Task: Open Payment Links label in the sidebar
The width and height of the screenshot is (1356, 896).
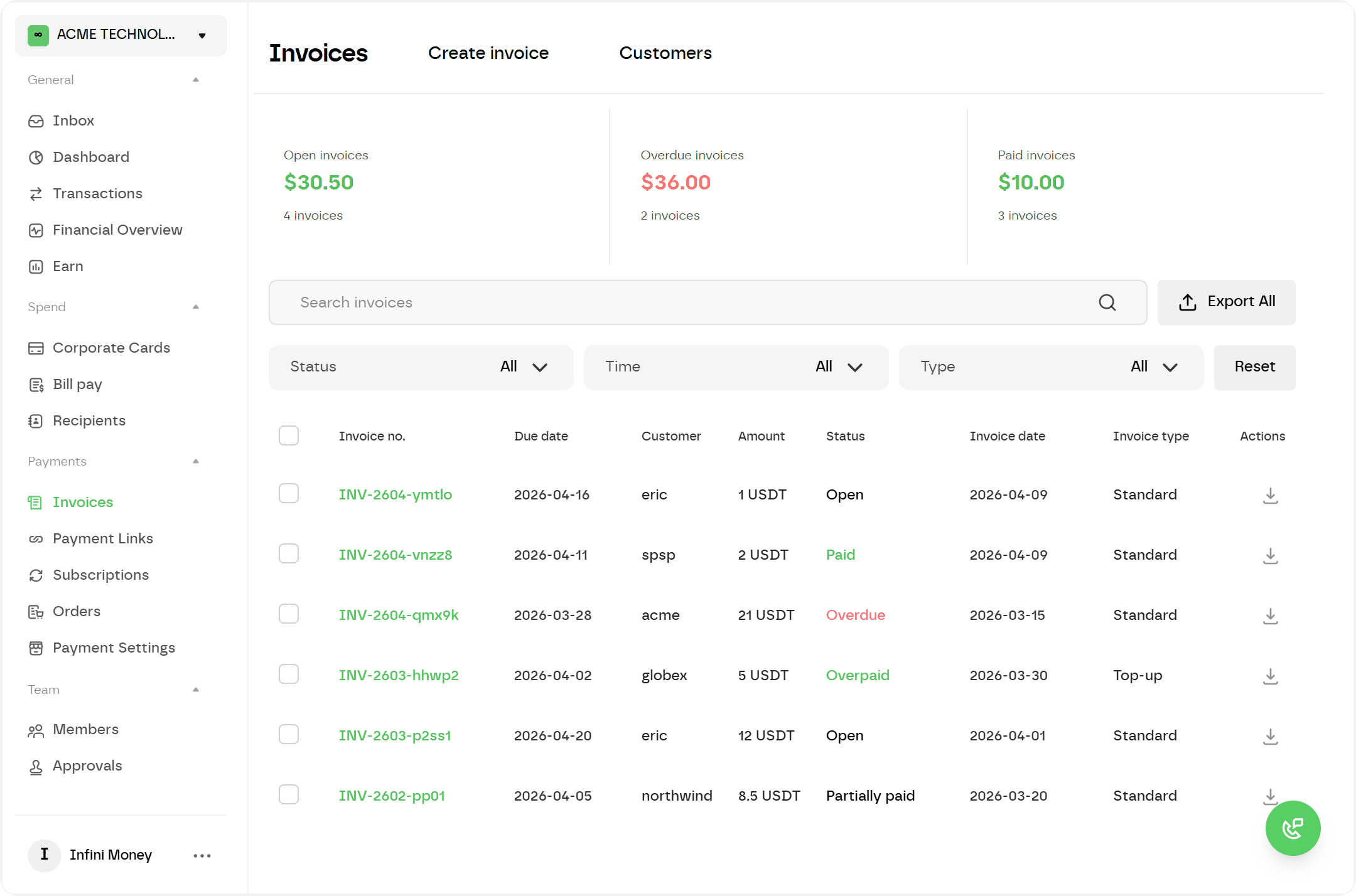Action: pos(103,539)
